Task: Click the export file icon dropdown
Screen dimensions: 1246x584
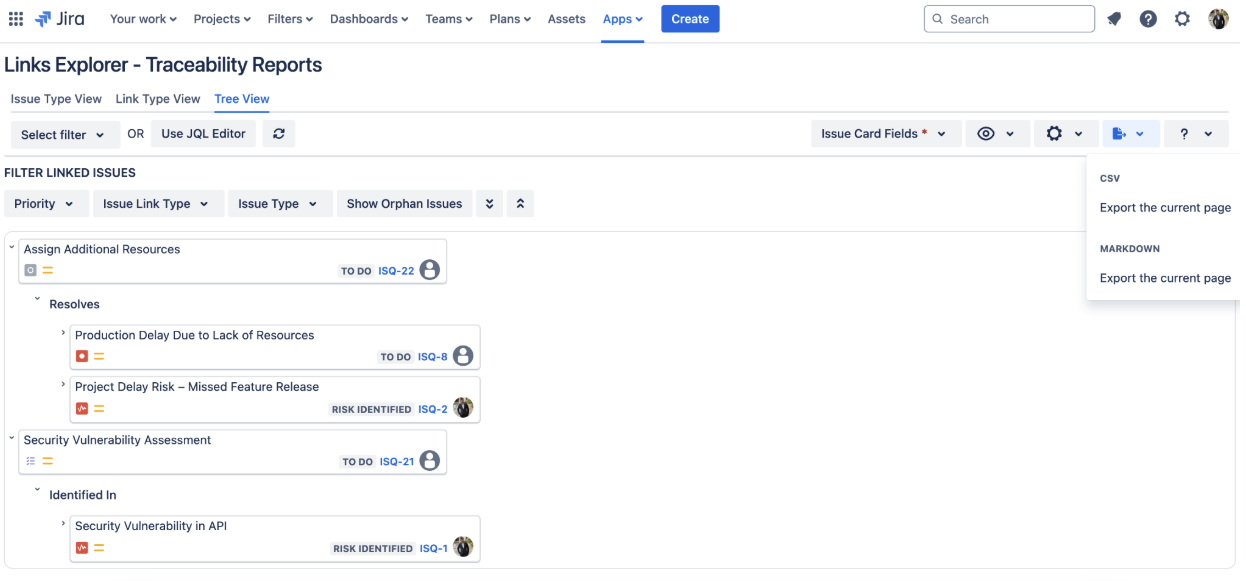Action: (1130, 134)
